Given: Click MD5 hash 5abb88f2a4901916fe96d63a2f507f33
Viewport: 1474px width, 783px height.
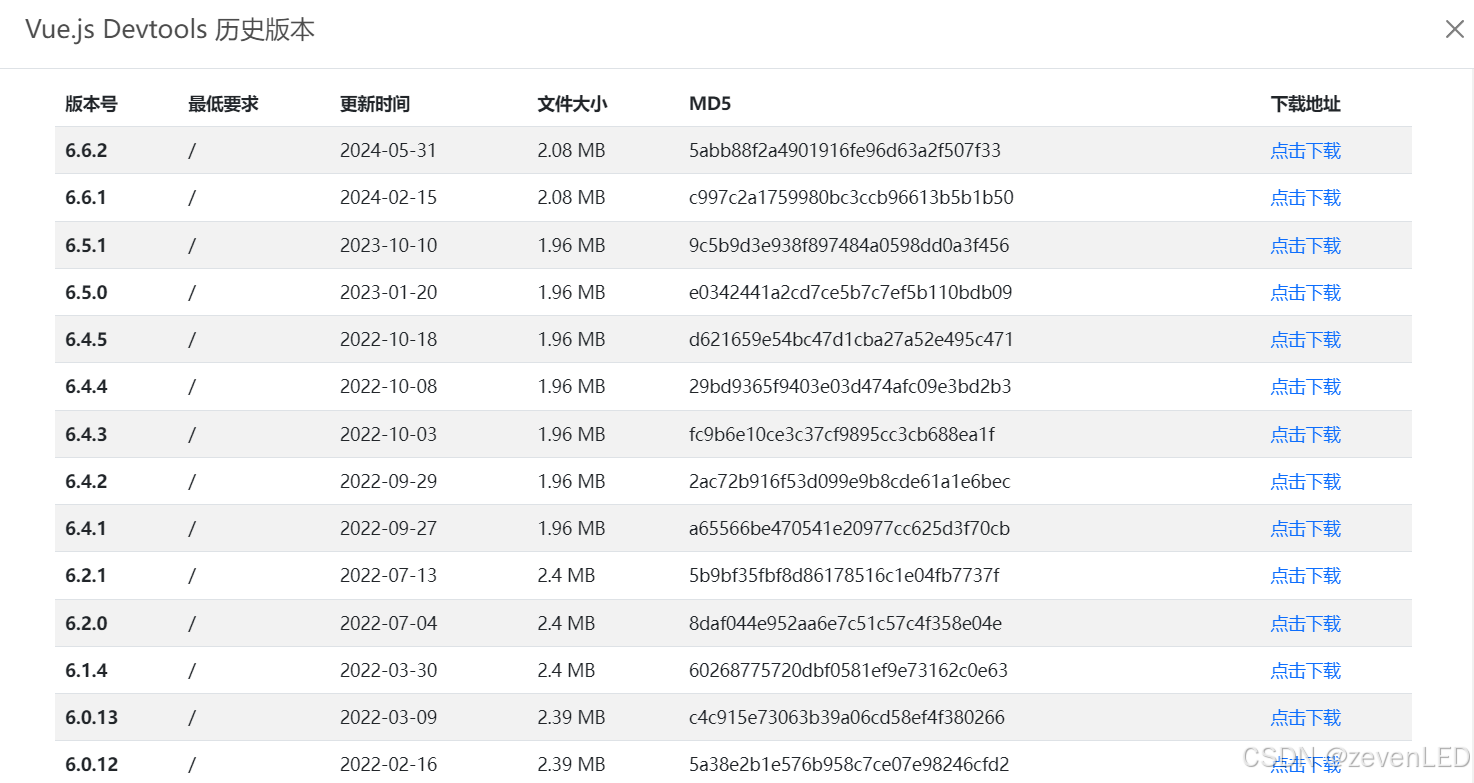Looking at the screenshot, I should tap(845, 151).
